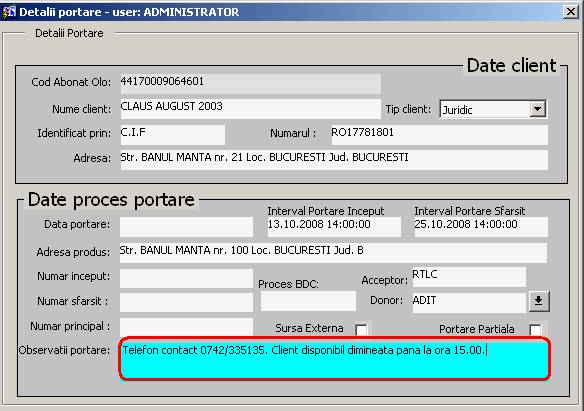Focus the Cod Abonat Olo field
This screenshot has width=584, height=411.
[250, 83]
